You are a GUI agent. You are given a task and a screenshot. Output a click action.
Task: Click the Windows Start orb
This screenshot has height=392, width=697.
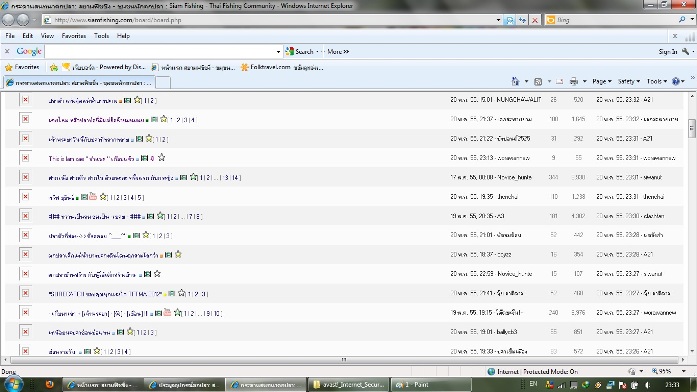coord(13,384)
